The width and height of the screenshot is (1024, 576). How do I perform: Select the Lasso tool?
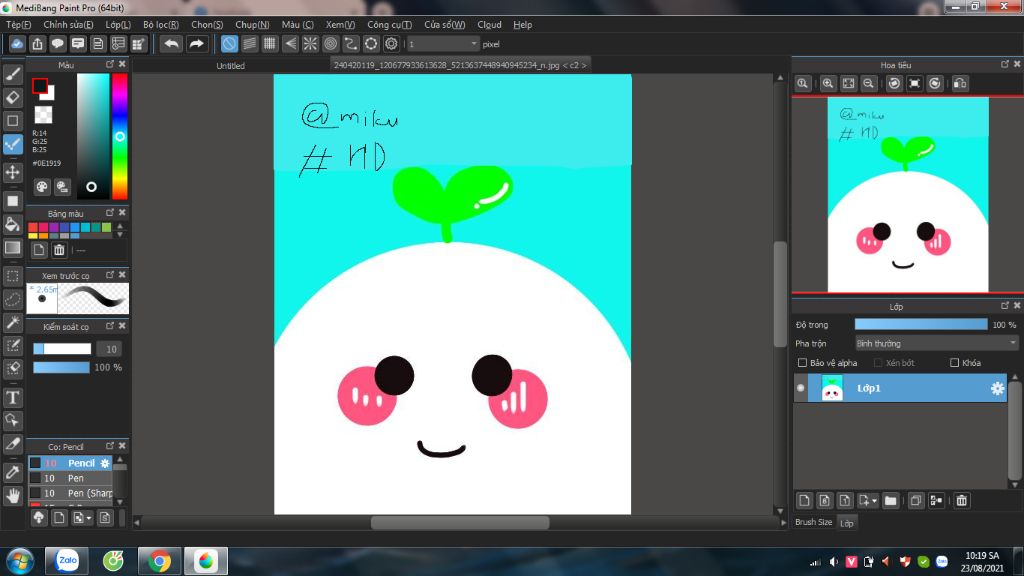click(x=12, y=300)
